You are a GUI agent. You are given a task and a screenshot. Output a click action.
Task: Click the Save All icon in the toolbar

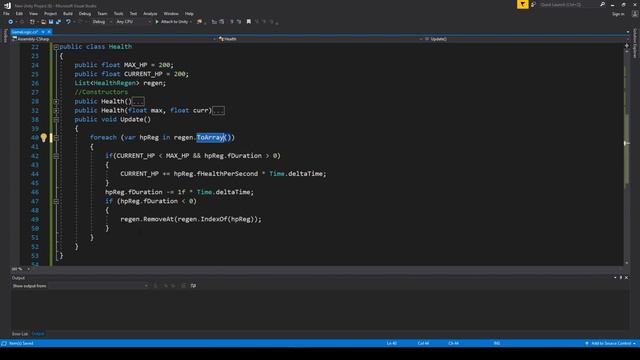coord(58,22)
